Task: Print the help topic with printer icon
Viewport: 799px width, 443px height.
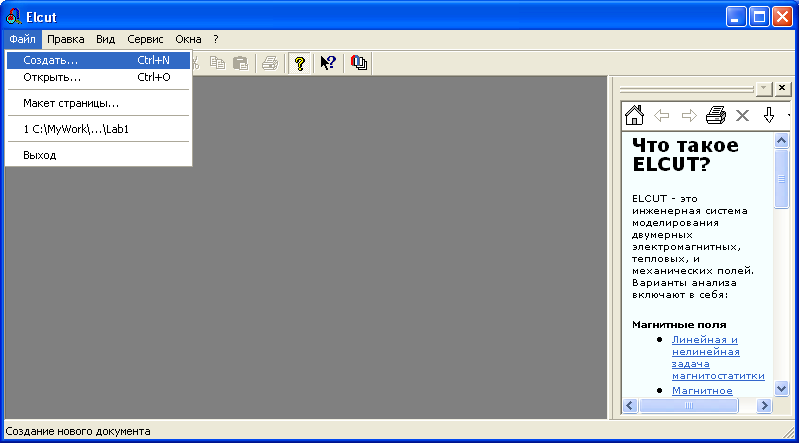Action: [x=716, y=115]
